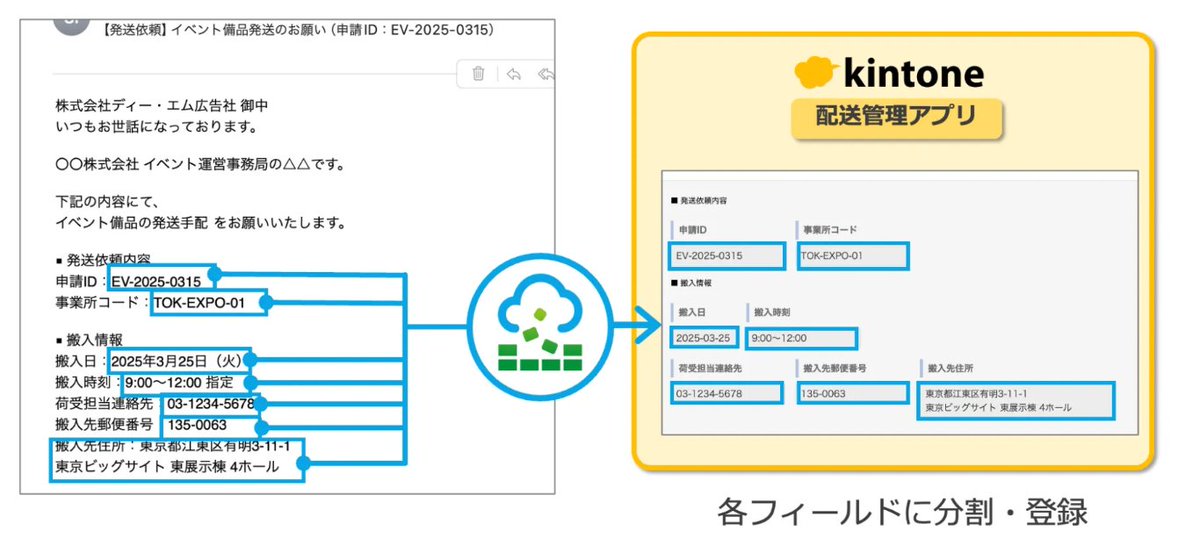Delete the email with the trash icon
This screenshot has width=1200, height=553.
(x=479, y=74)
